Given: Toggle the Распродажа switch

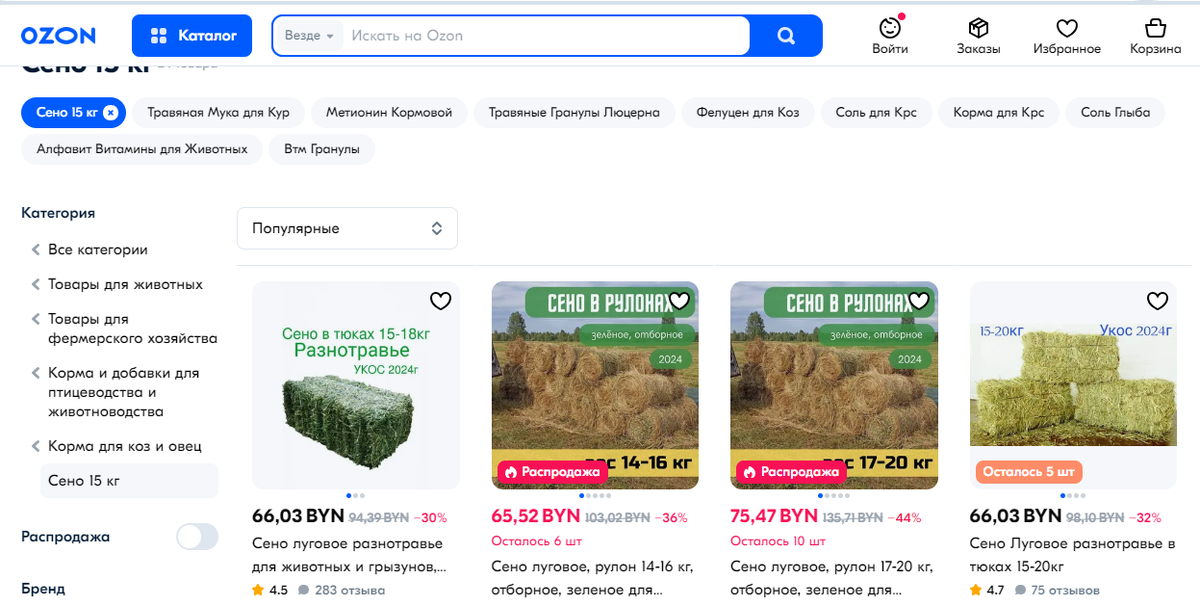Looking at the screenshot, I should (197, 537).
